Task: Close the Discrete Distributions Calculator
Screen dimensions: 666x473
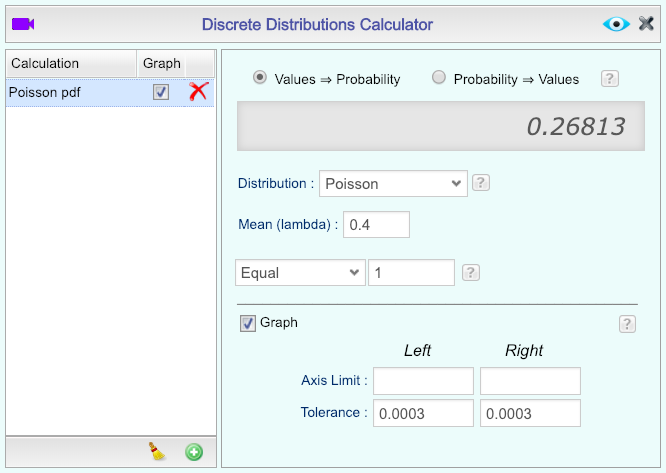Action: pos(646,23)
